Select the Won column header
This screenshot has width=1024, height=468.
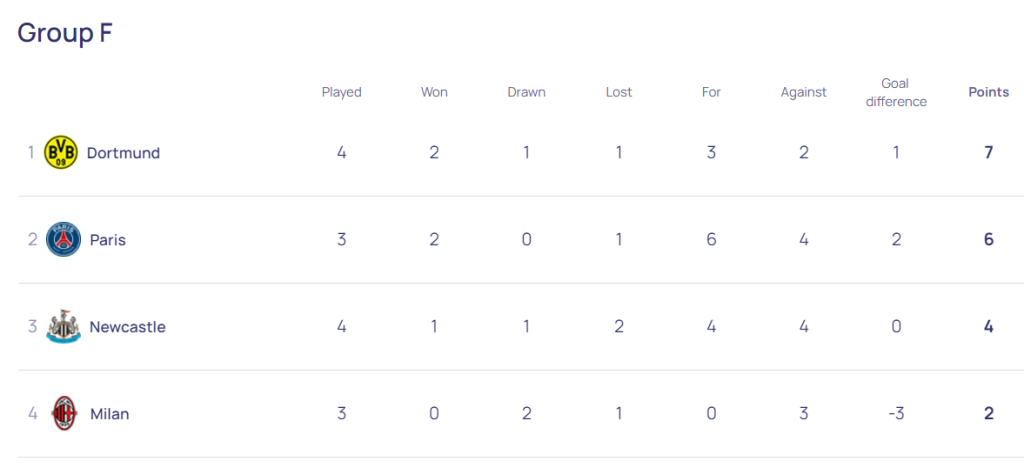434,92
